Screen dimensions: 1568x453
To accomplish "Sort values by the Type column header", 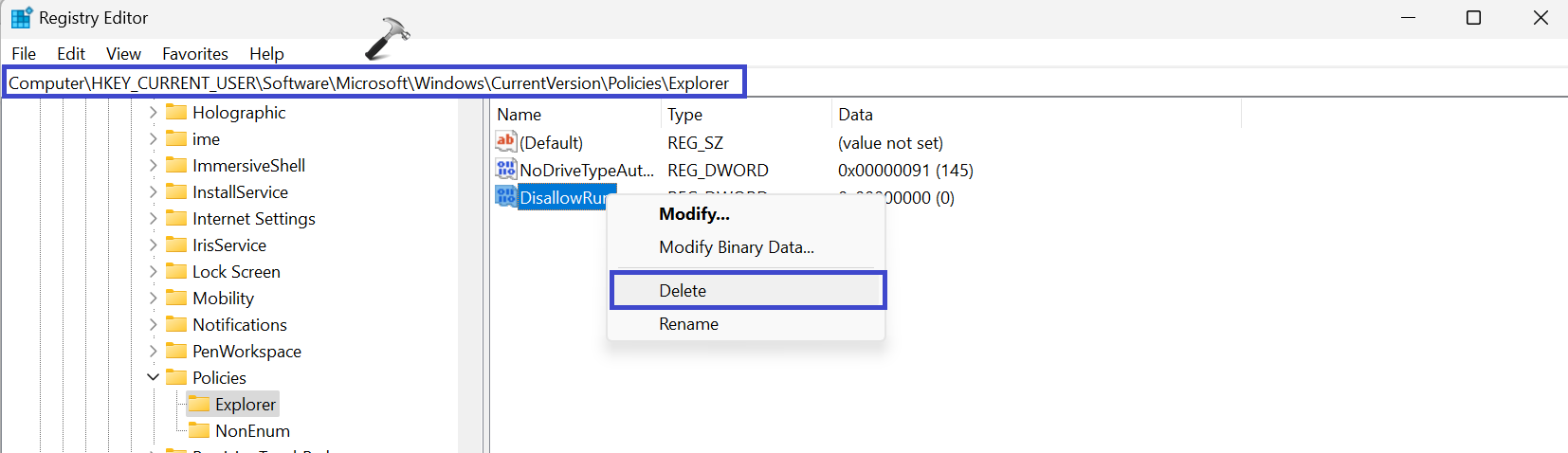I will click(684, 115).
